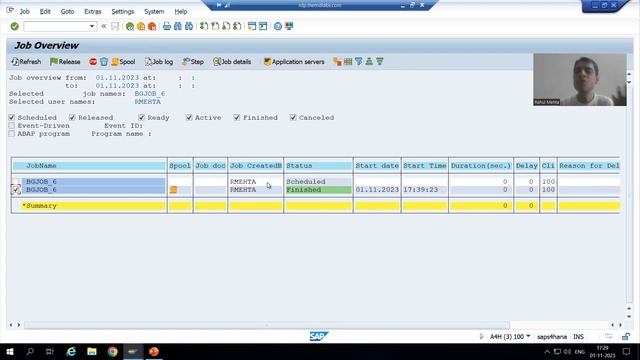
Task: Toggle the Scheduled checkbox
Action: point(12,118)
